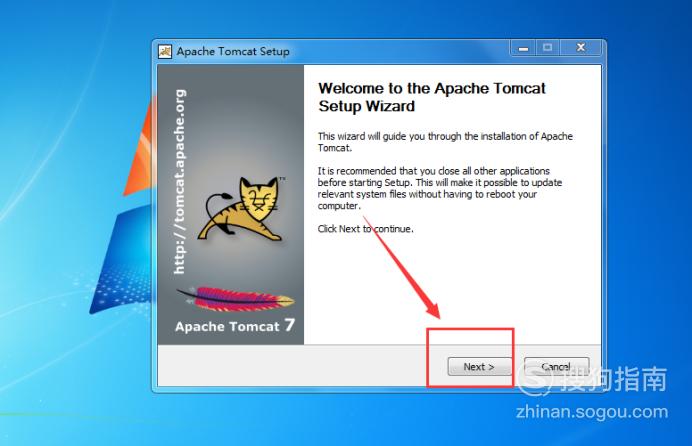Click the Welcome Setup Wizard heading
692x446 pixels.
tap(432, 97)
